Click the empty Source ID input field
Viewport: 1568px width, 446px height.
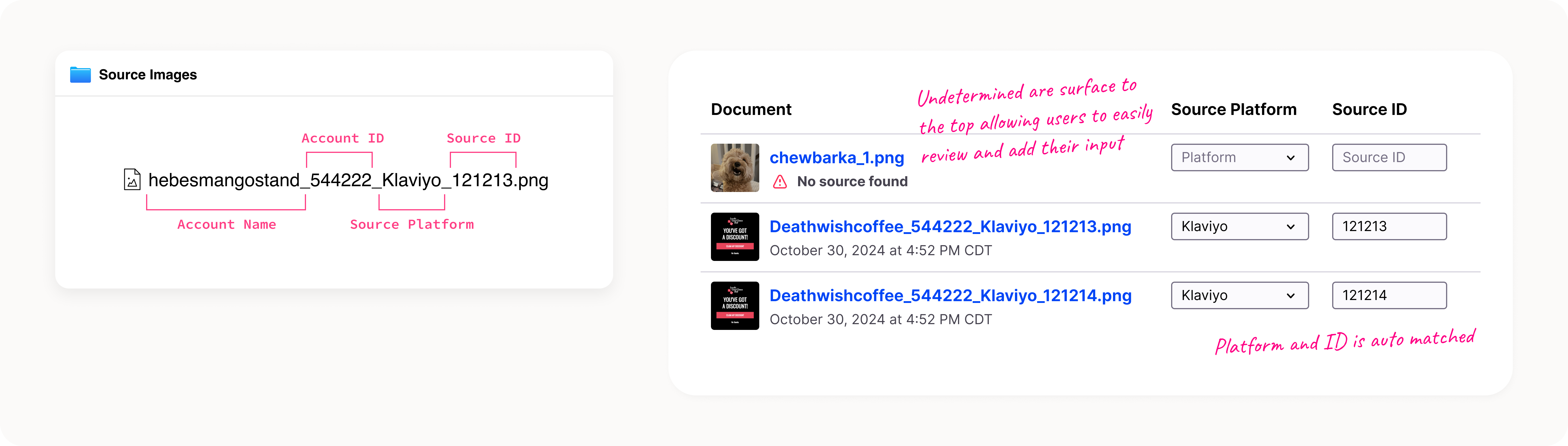[x=1389, y=157]
